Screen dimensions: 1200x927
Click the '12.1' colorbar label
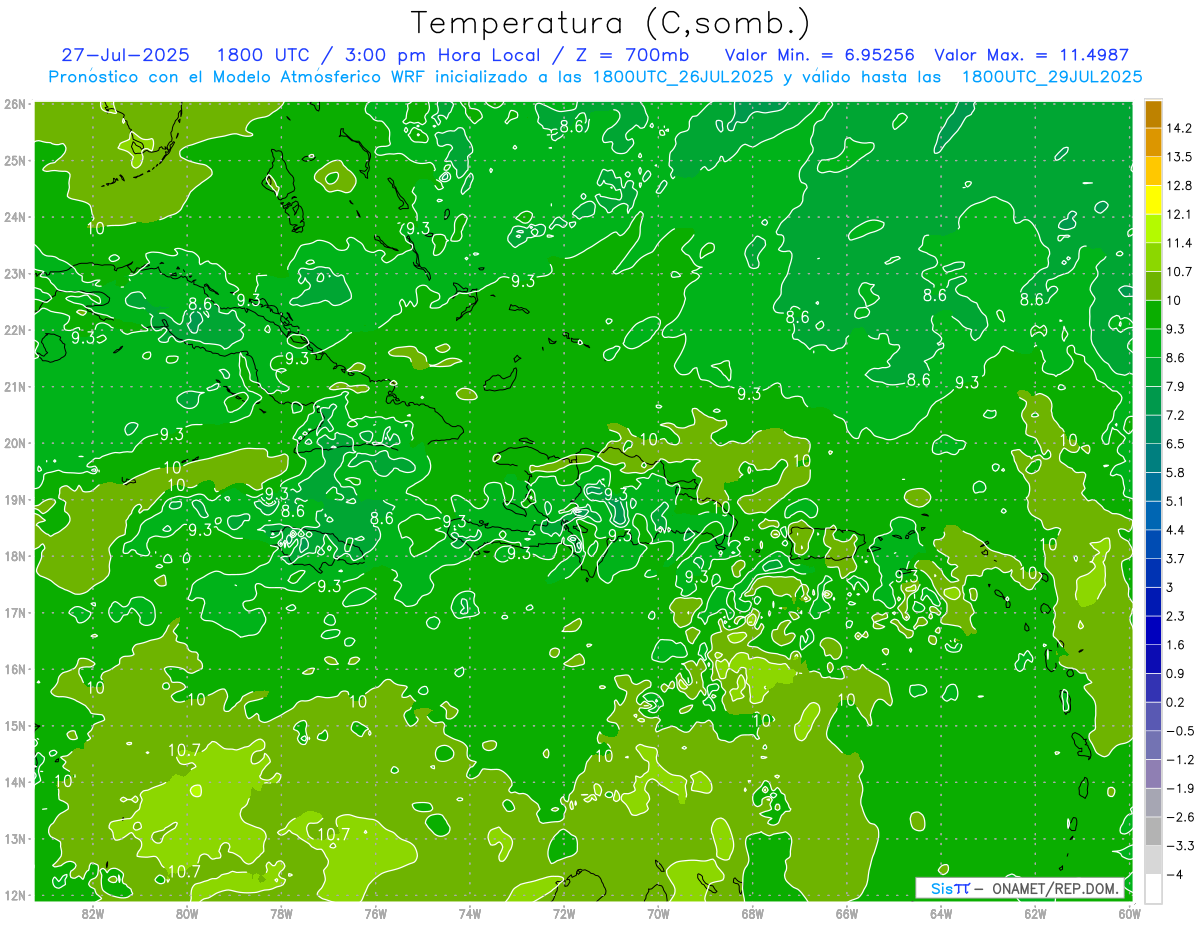click(1179, 214)
